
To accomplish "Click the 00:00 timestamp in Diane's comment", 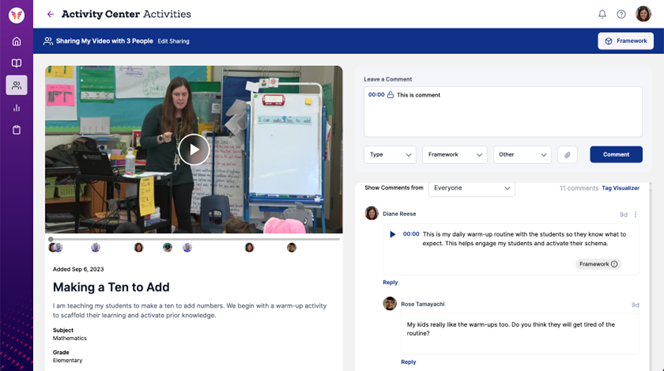I will (411, 234).
